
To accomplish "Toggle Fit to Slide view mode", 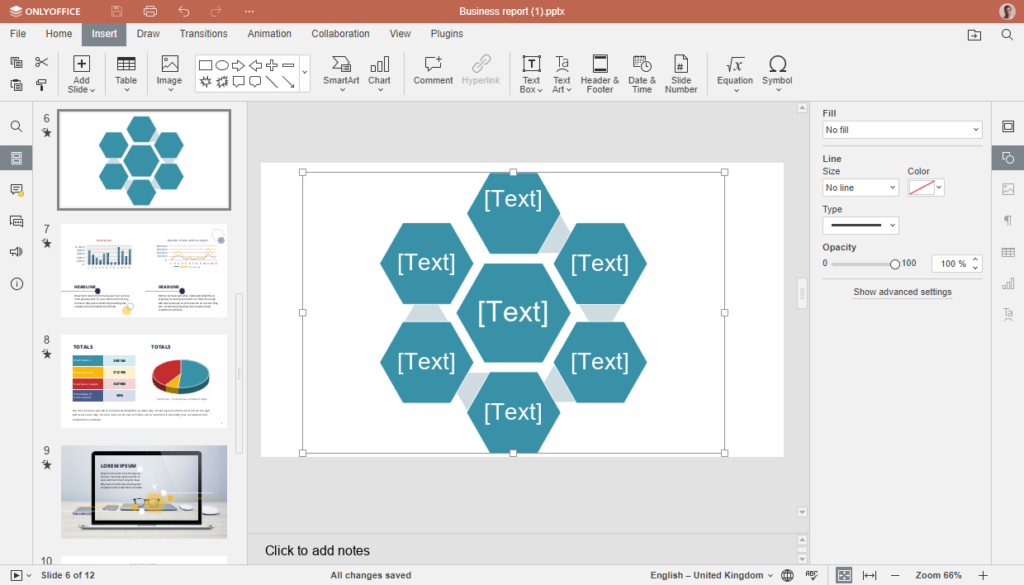I will 844,575.
